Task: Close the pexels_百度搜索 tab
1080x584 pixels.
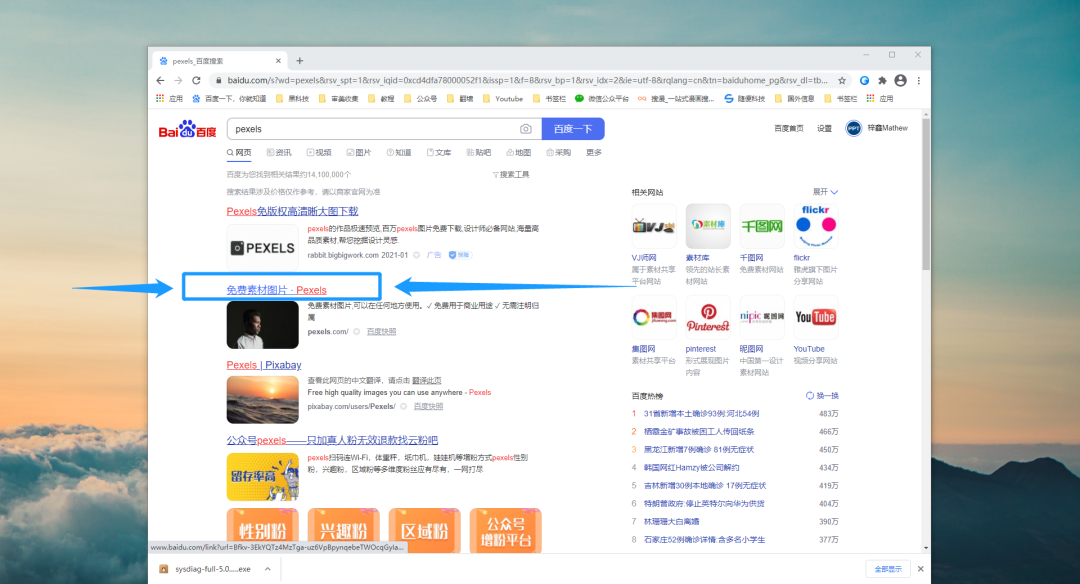Action: point(278,61)
